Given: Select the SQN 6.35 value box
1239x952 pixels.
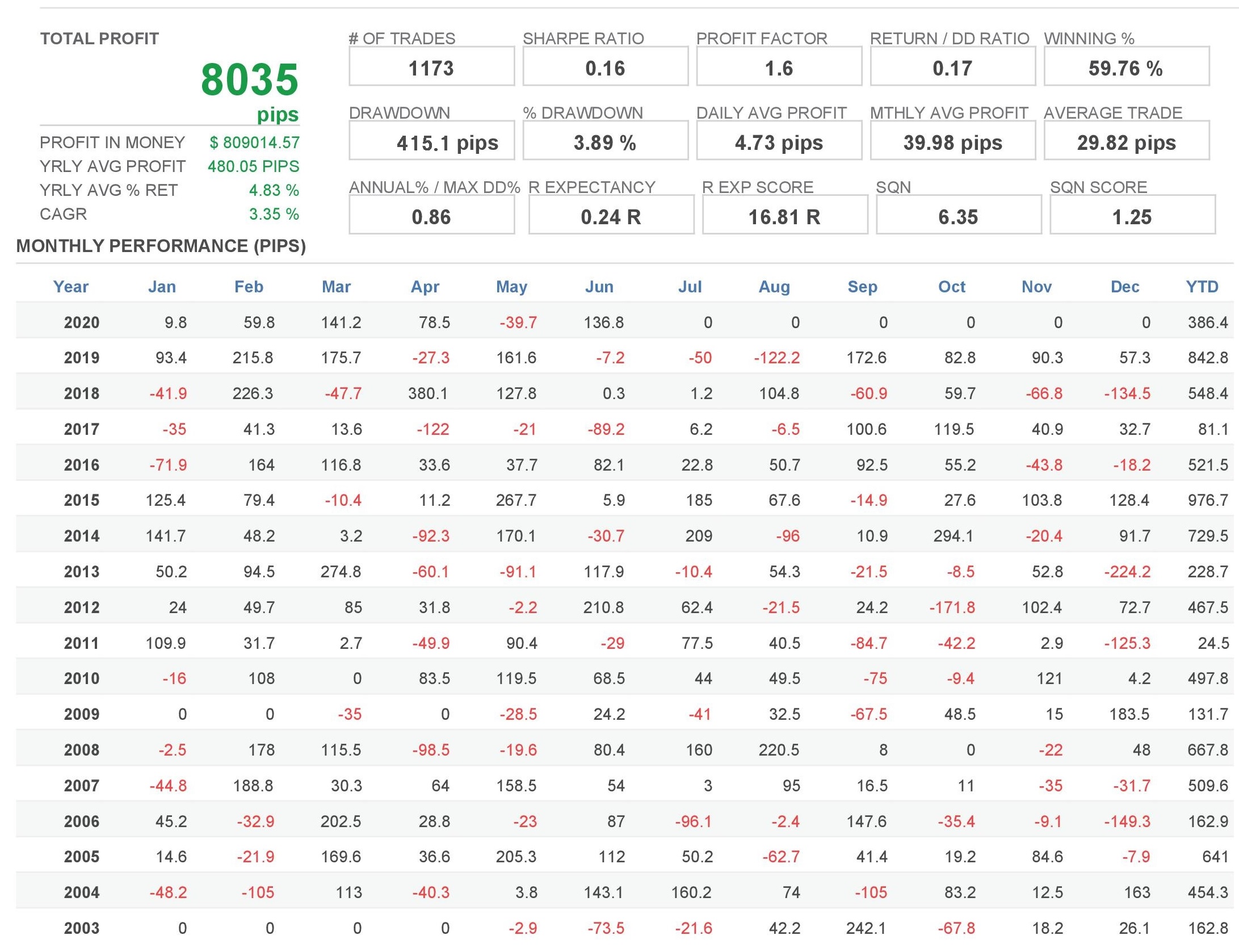Looking at the screenshot, I should coord(958,216).
